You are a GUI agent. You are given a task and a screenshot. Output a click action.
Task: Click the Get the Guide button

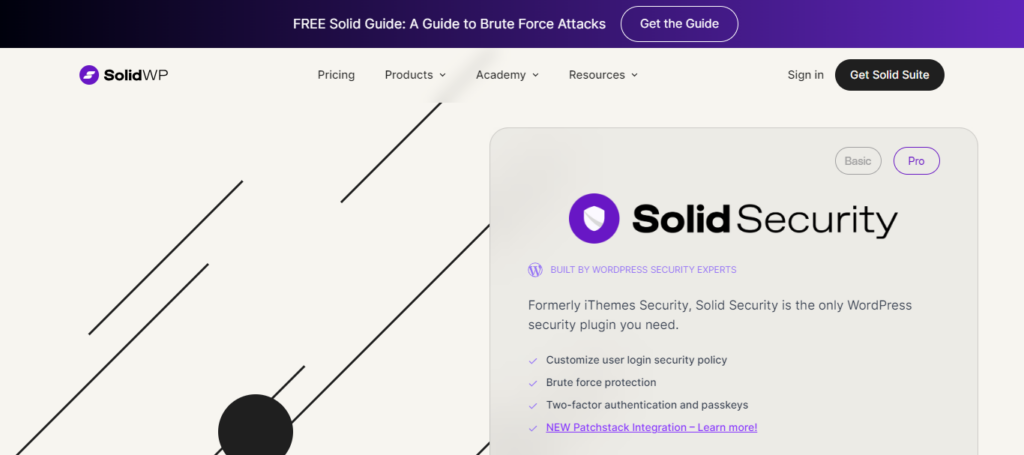[679, 24]
